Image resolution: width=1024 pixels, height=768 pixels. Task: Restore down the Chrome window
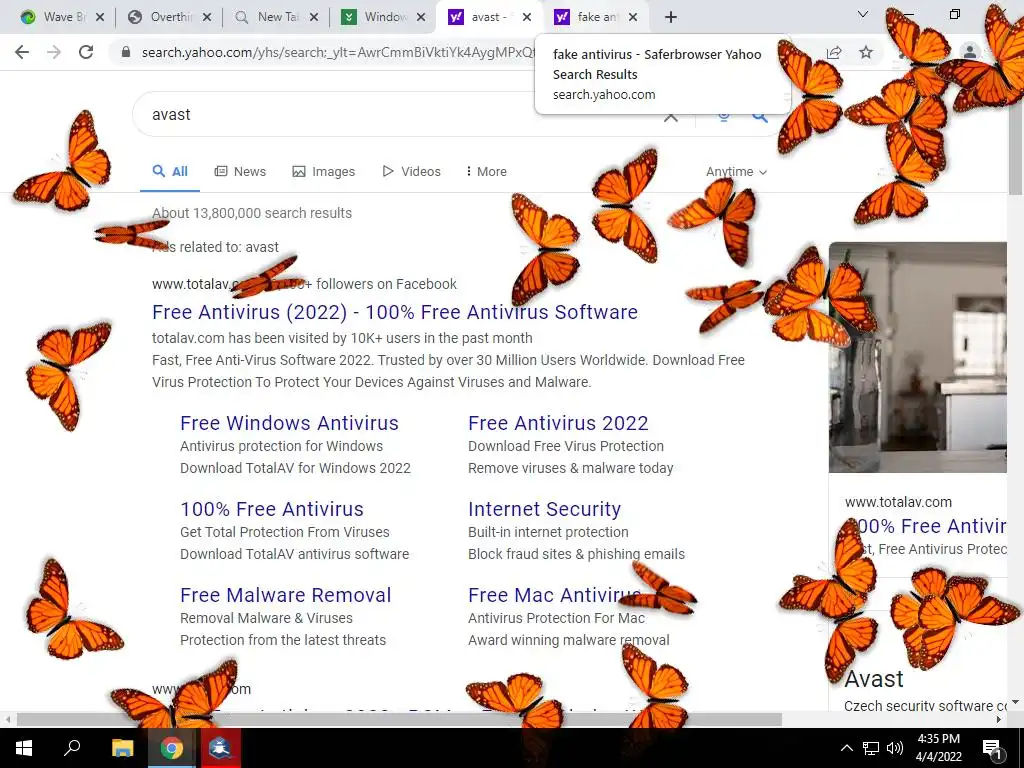pyautogui.click(x=955, y=14)
